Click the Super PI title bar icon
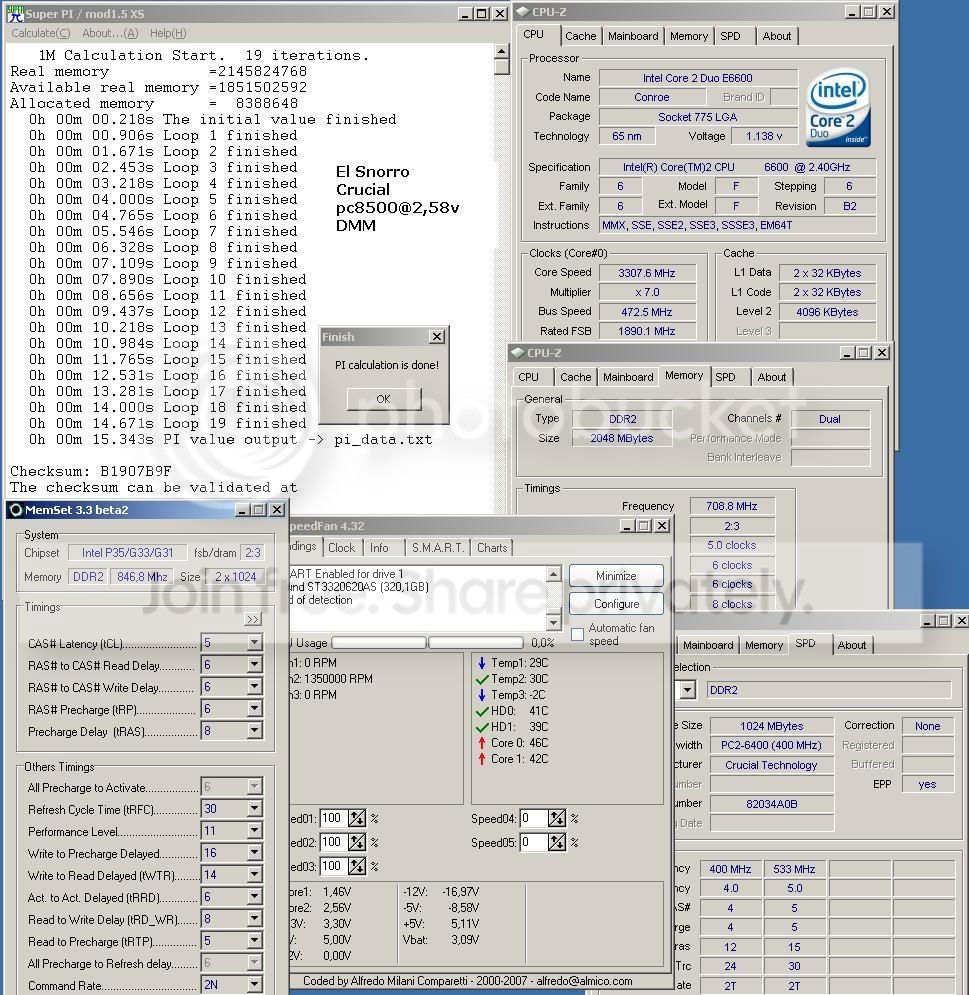Viewport: 969px width, 995px height. [15, 13]
